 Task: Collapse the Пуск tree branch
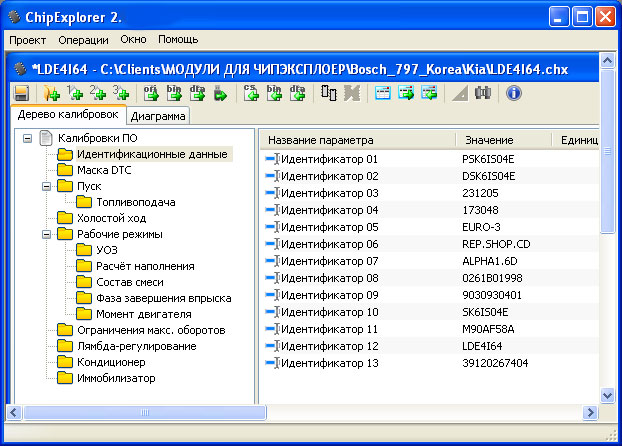point(45,186)
